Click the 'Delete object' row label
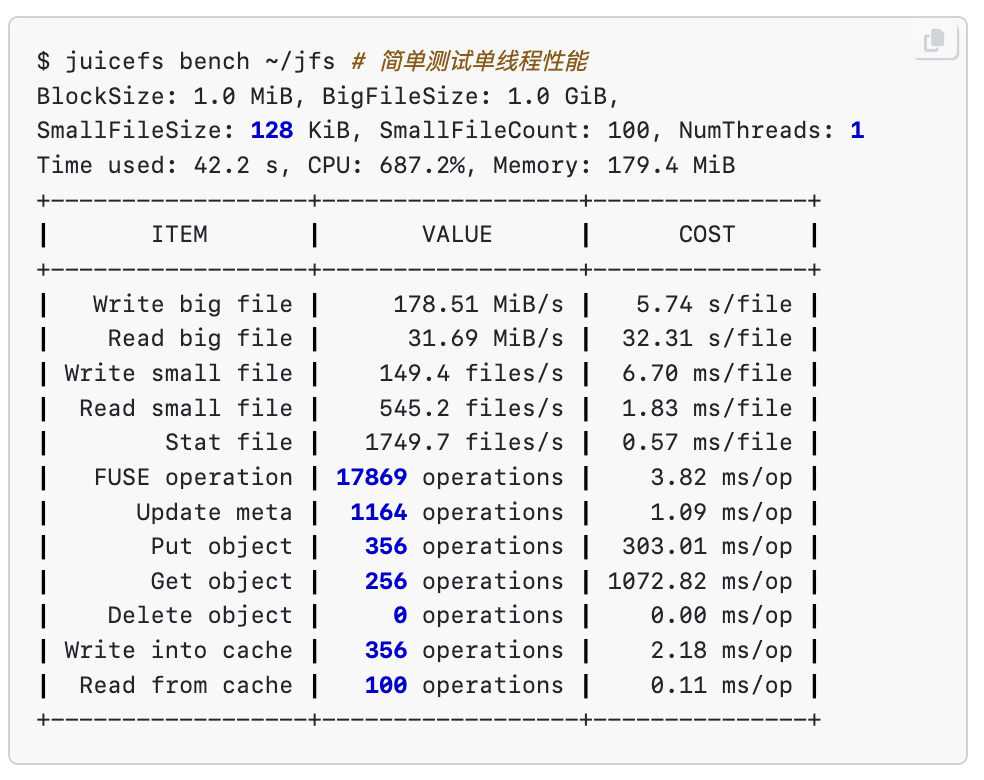The image size is (984, 780). coord(200,616)
